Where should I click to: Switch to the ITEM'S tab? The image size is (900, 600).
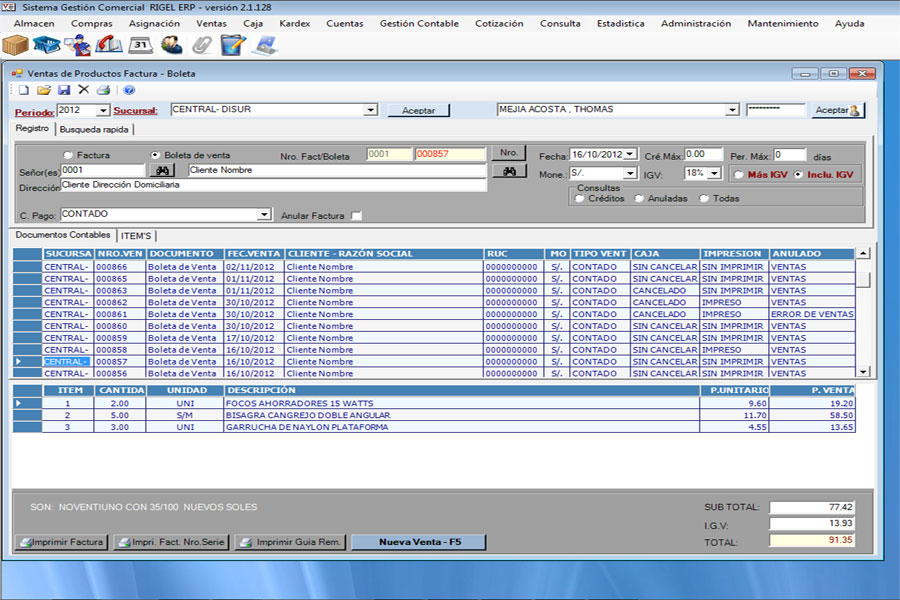coord(136,235)
